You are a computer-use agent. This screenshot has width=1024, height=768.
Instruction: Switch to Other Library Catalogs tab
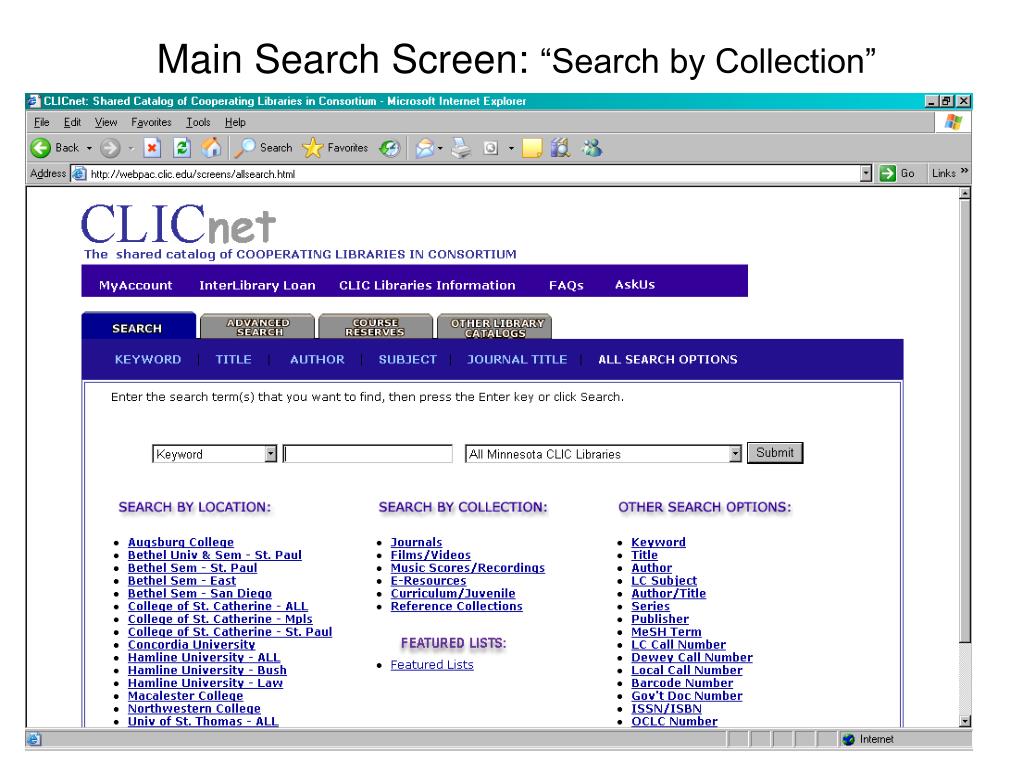(x=496, y=327)
